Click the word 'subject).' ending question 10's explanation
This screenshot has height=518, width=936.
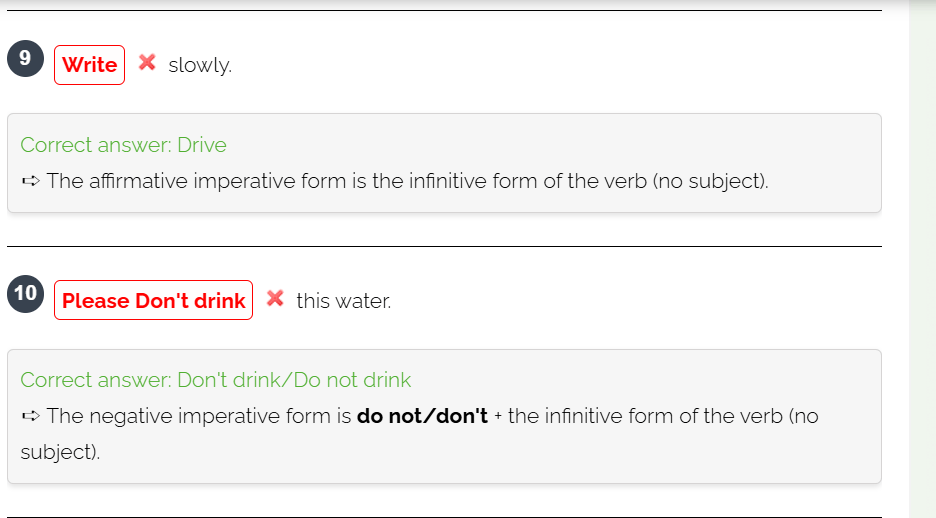pyautogui.click(x=60, y=452)
